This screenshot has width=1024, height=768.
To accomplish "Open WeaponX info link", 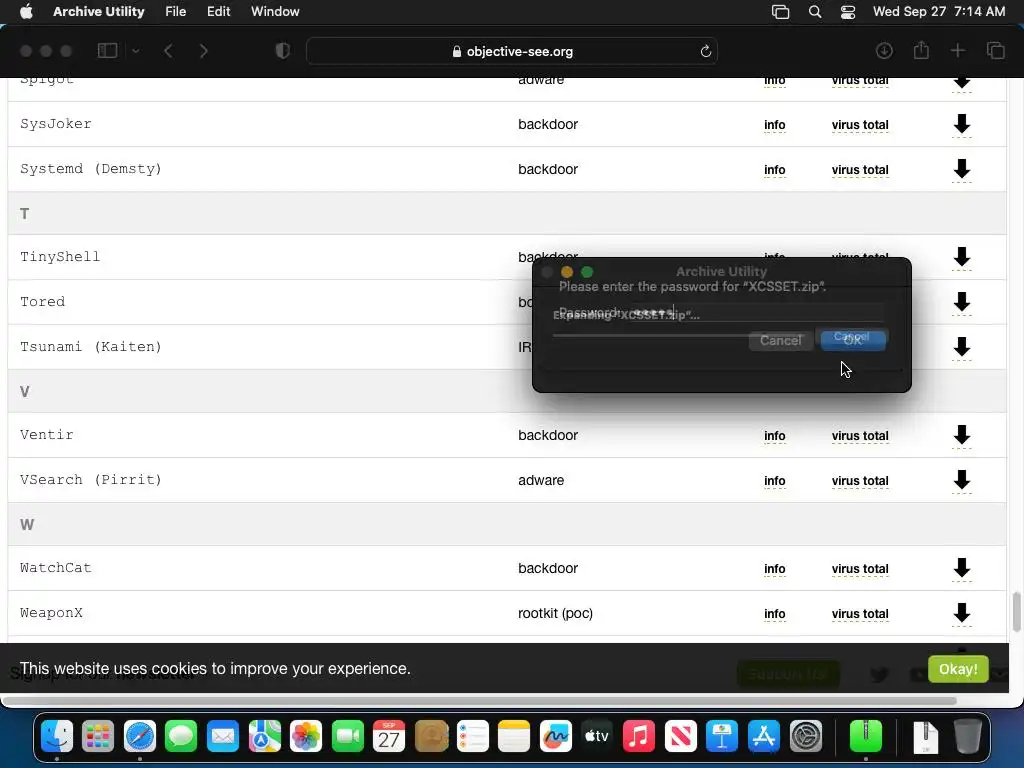I will click(775, 614).
